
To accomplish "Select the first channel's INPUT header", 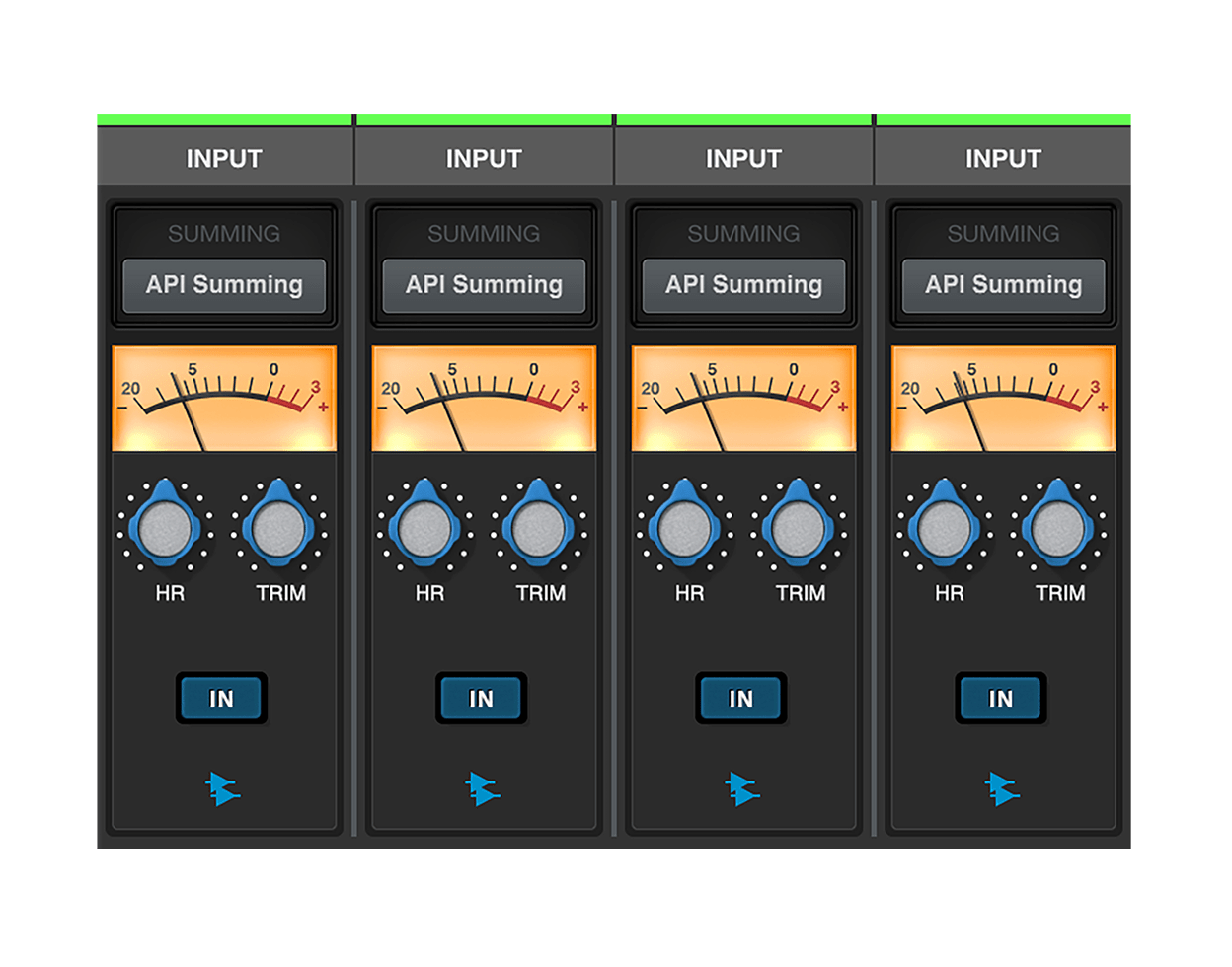I will pos(225,157).
